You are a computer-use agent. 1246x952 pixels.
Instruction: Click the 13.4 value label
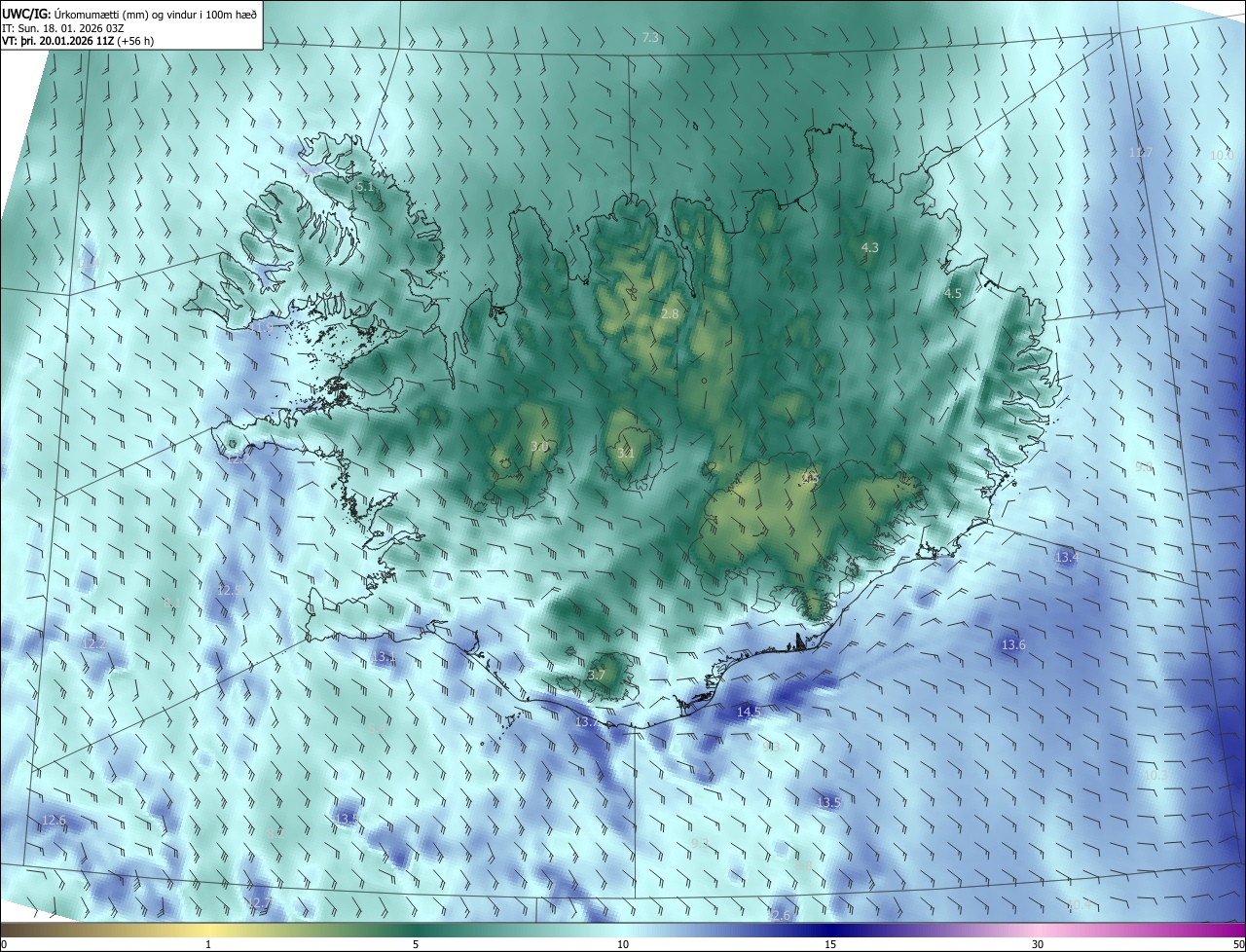[x=1067, y=557]
